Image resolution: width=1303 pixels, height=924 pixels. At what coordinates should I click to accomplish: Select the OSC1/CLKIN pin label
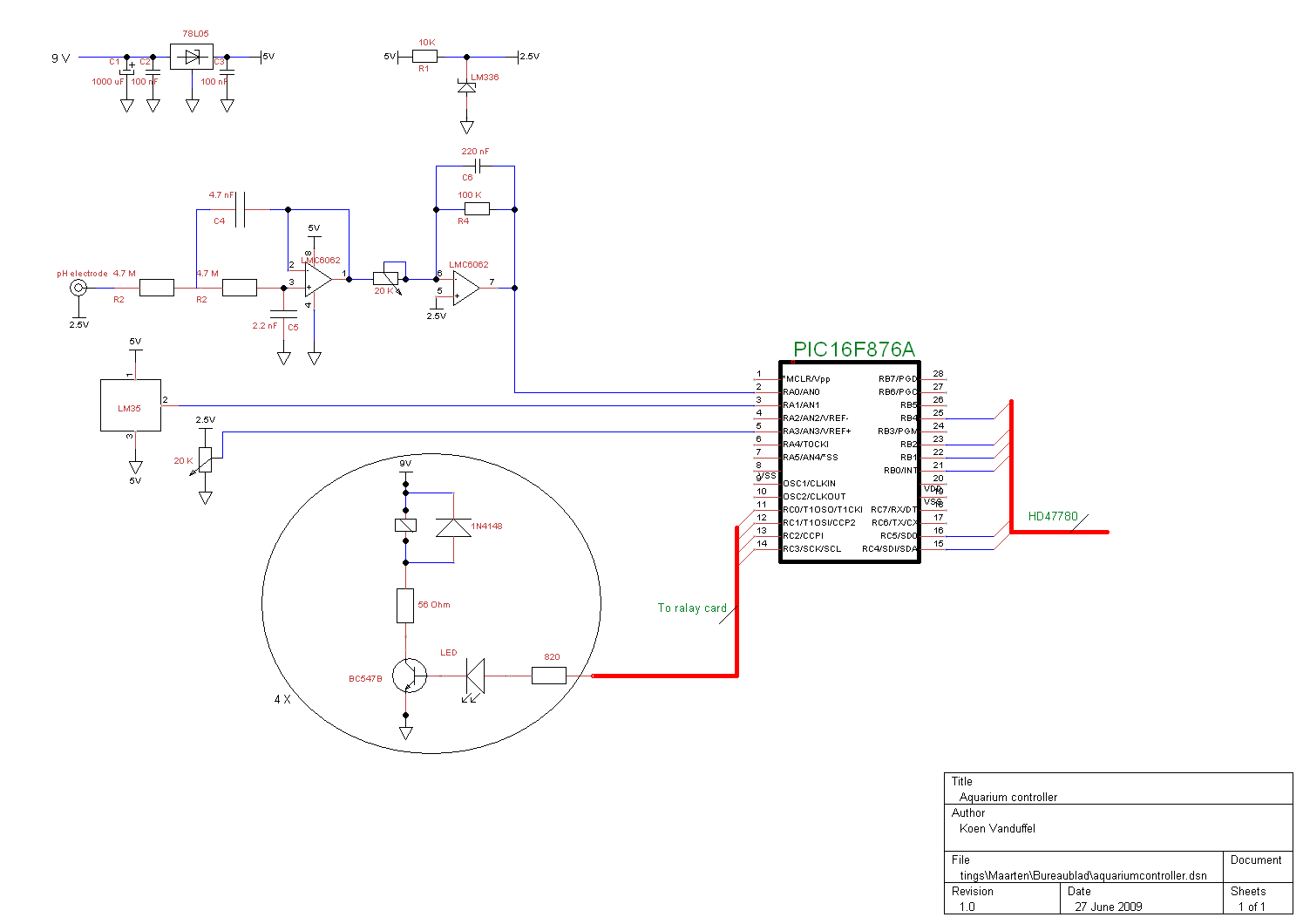(809, 484)
